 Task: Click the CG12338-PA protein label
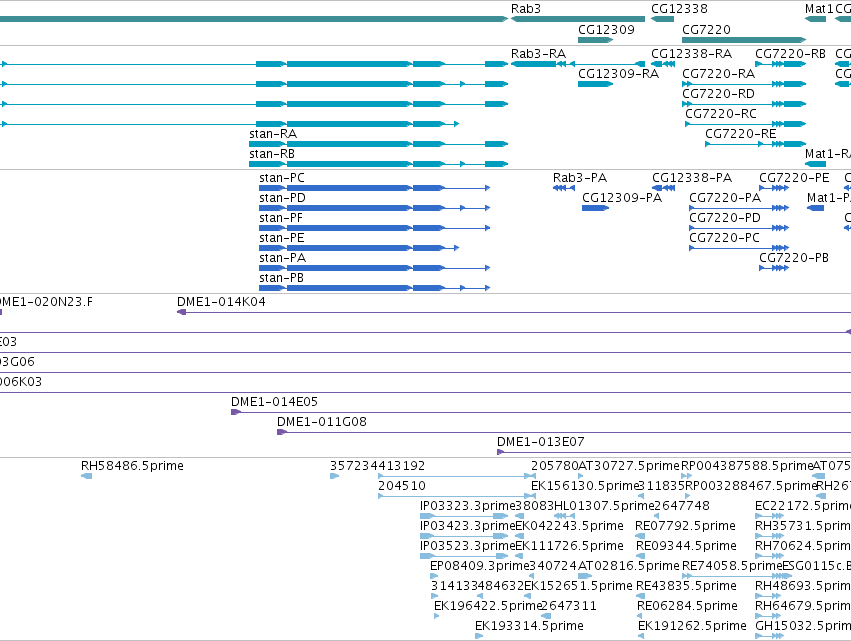pos(692,178)
